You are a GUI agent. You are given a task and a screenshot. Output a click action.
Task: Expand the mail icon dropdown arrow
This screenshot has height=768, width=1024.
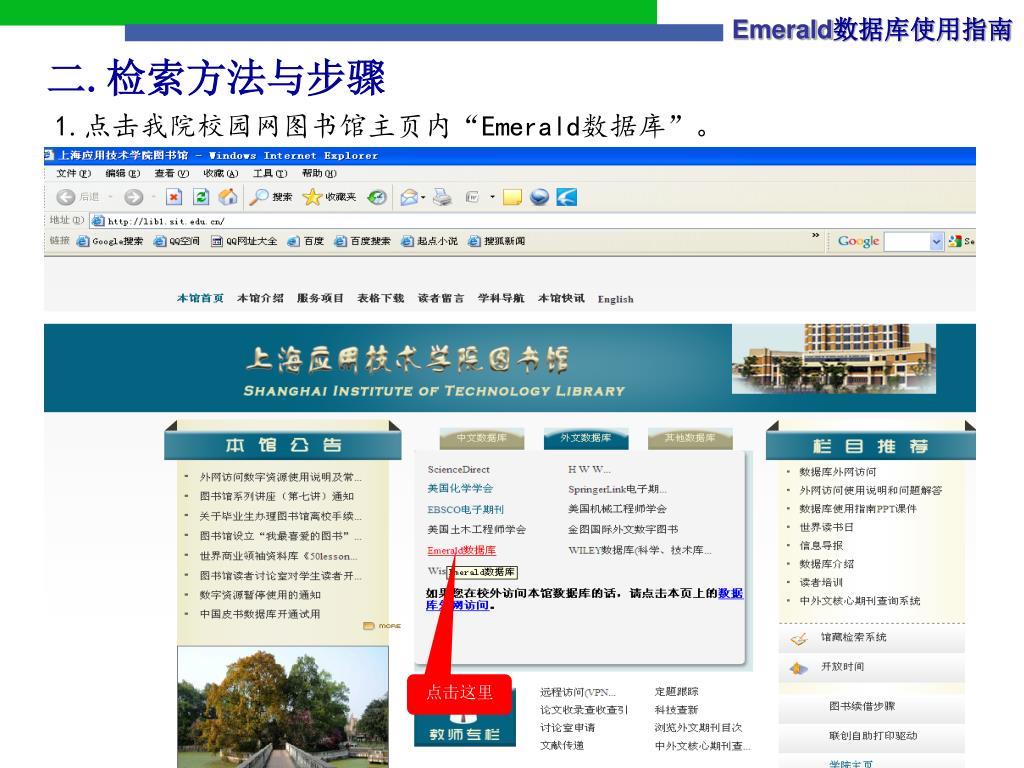(x=423, y=197)
